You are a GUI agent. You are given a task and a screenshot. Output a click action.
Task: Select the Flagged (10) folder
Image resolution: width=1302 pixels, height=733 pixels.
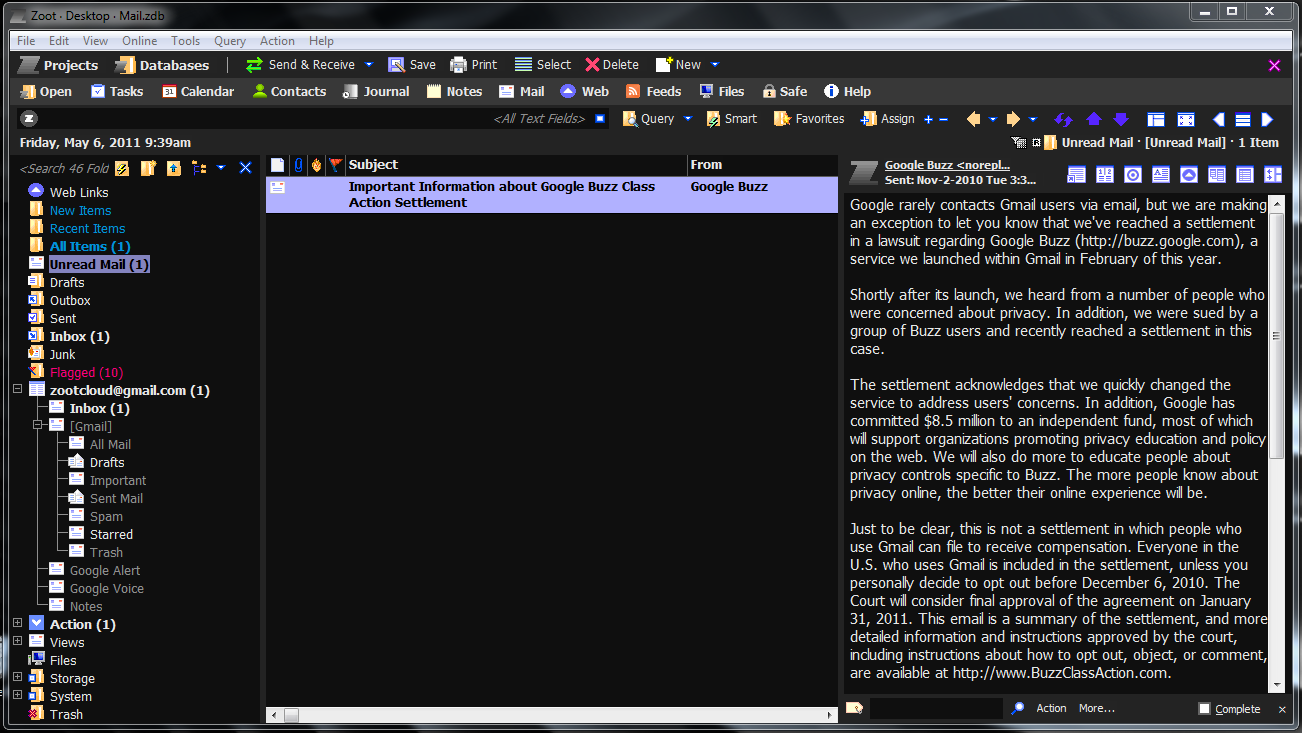point(86,372)
